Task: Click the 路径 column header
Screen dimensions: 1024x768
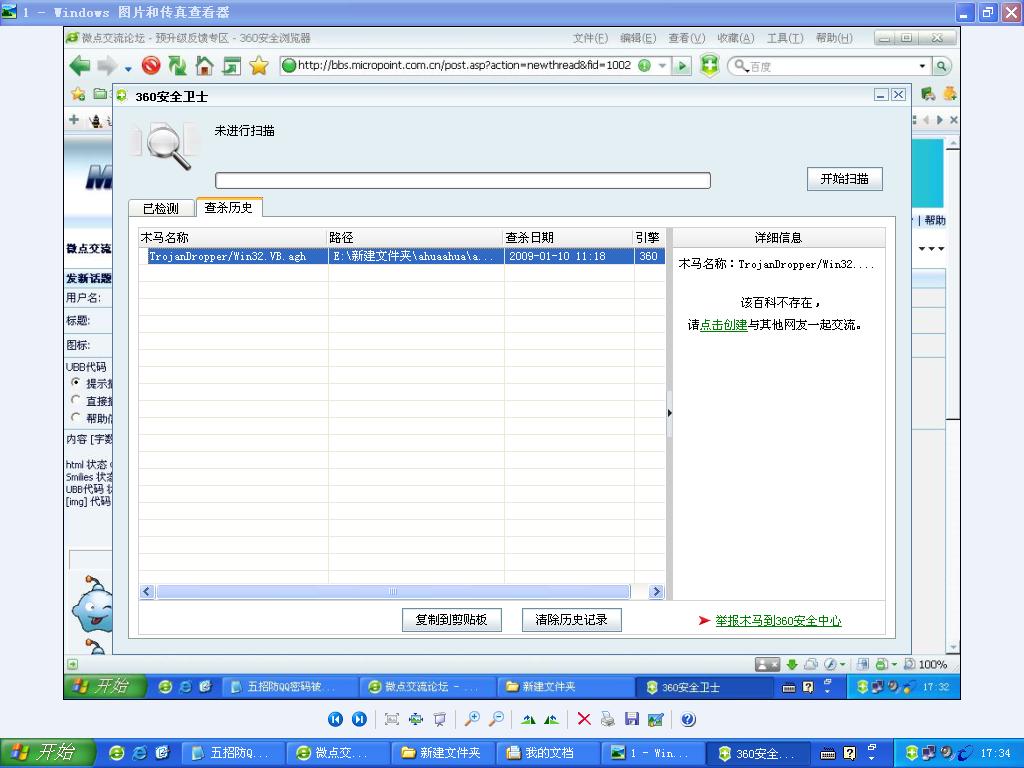Action: [x=415, y=237]
